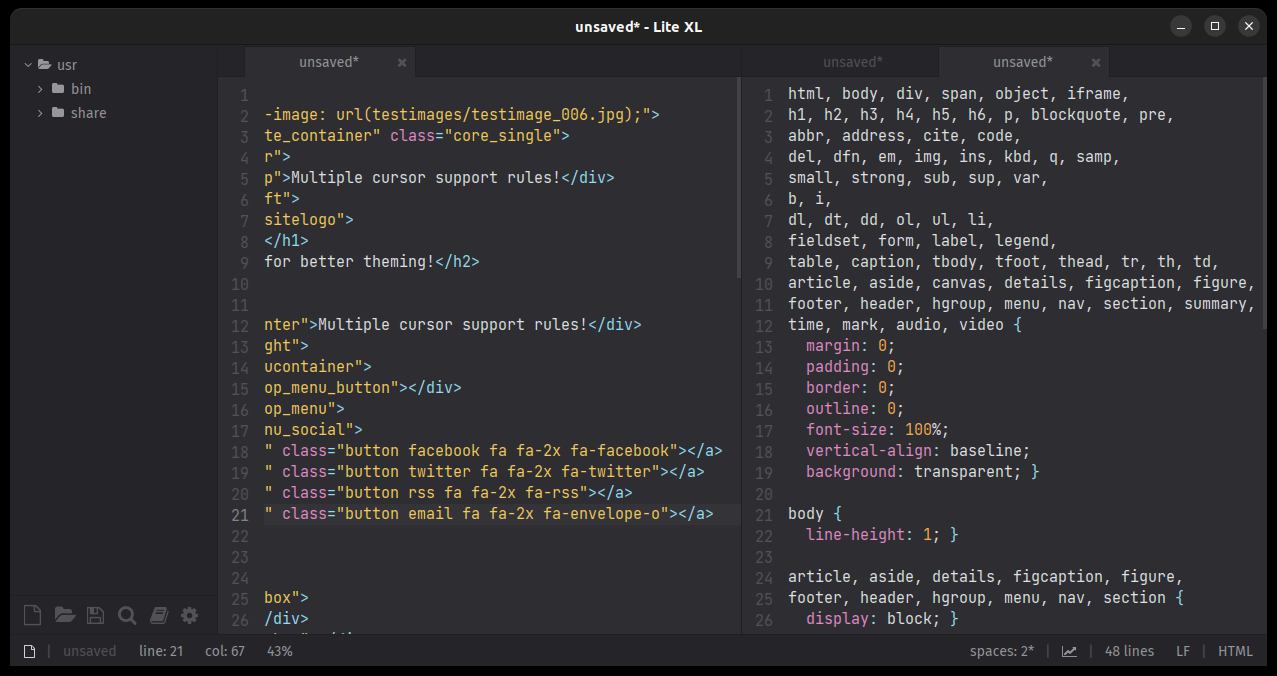This screenshot has width=1277, height=676.
Task: Create a new file using the toolbar
Action: coord(31,615)
